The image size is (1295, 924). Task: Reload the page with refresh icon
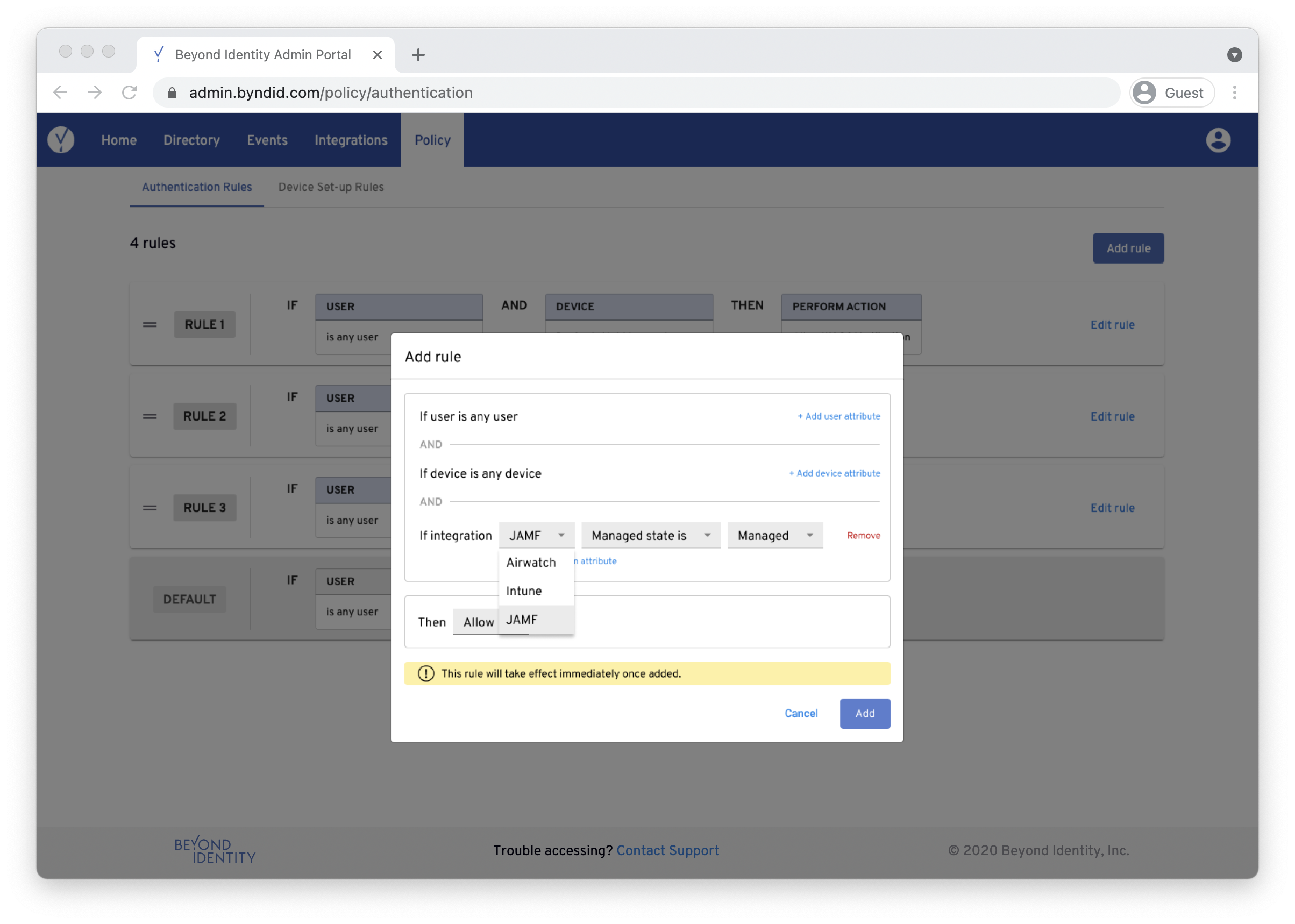(130, 92)
